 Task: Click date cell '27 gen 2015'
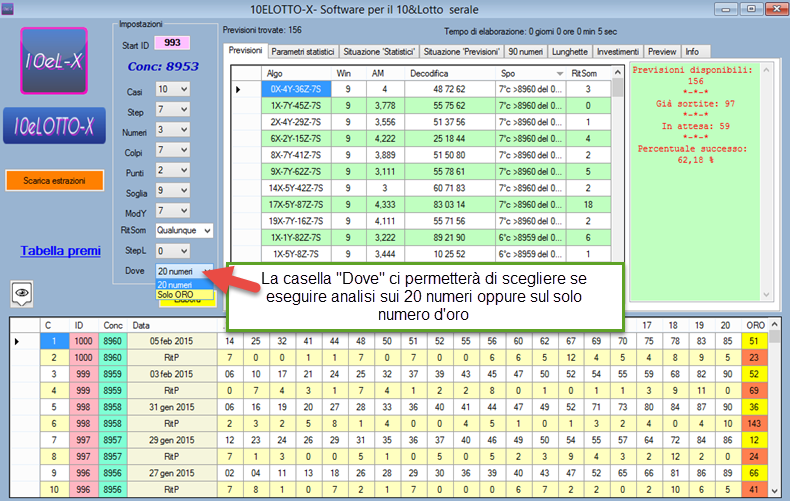(172, 473)
